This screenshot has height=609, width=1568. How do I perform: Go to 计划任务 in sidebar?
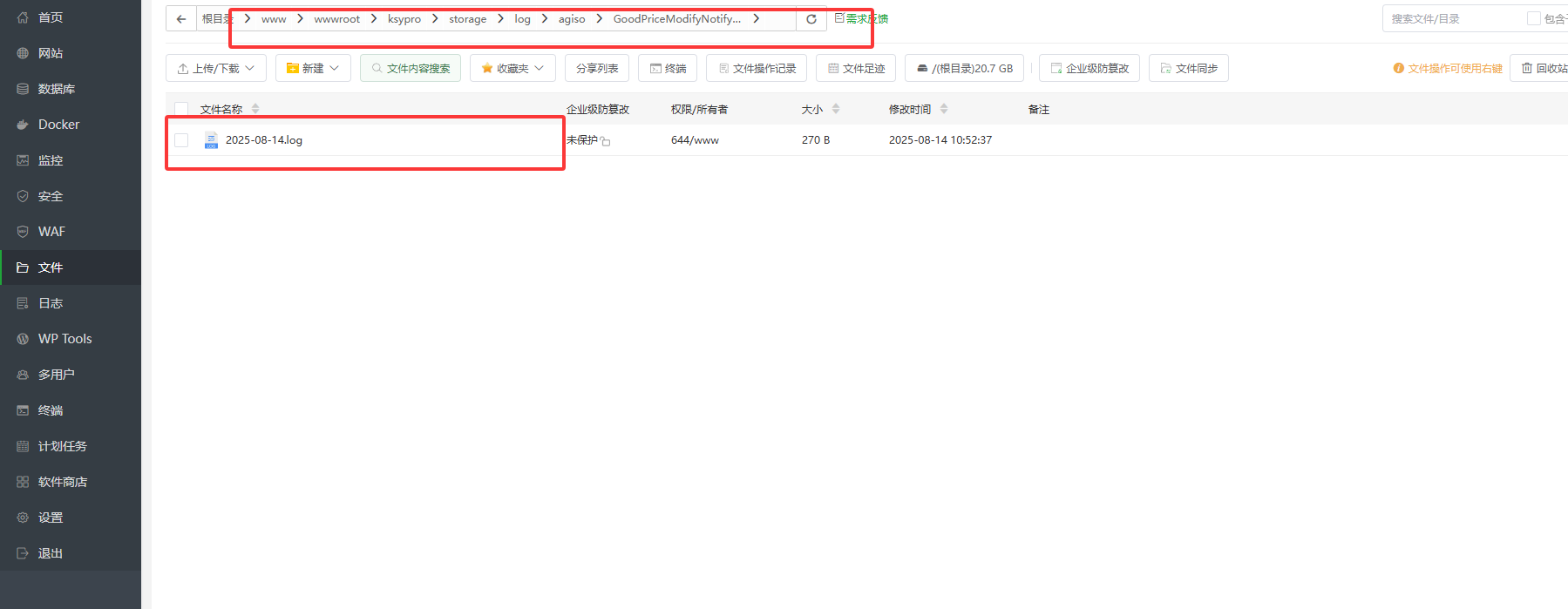click(x=62, y=446)
